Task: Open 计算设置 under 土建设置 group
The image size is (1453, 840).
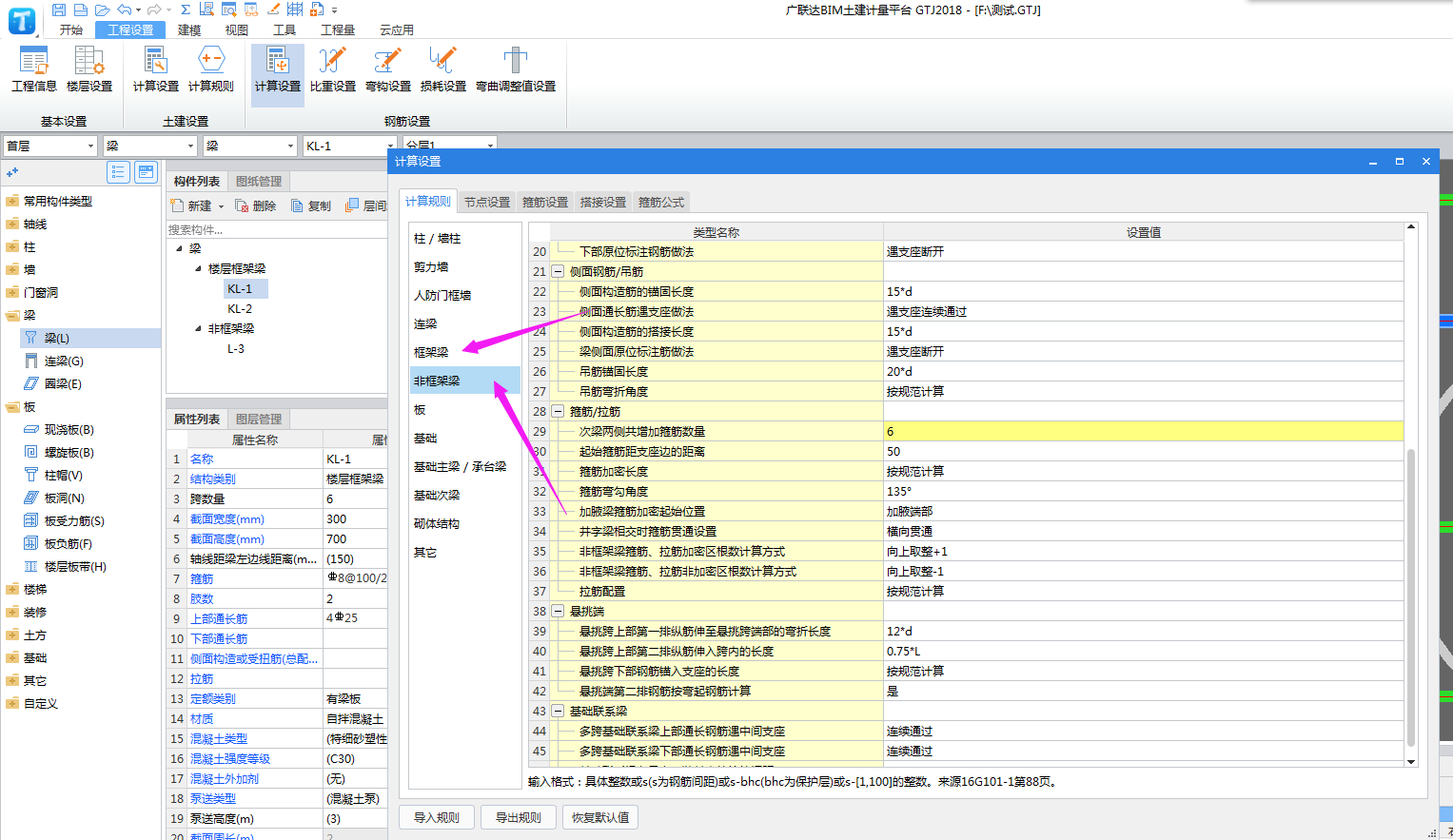Action: pos(155,69)
